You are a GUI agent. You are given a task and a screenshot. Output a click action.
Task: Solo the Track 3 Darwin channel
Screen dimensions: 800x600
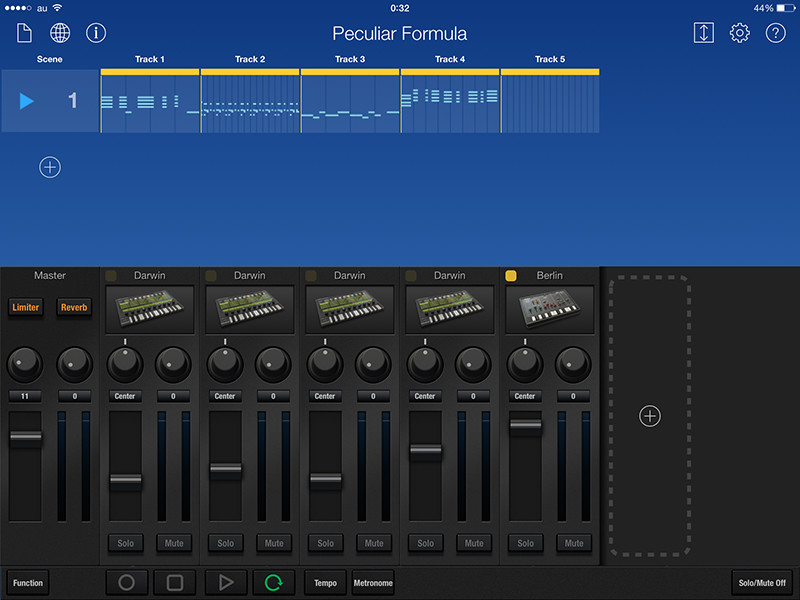click(x=326, y=543)
